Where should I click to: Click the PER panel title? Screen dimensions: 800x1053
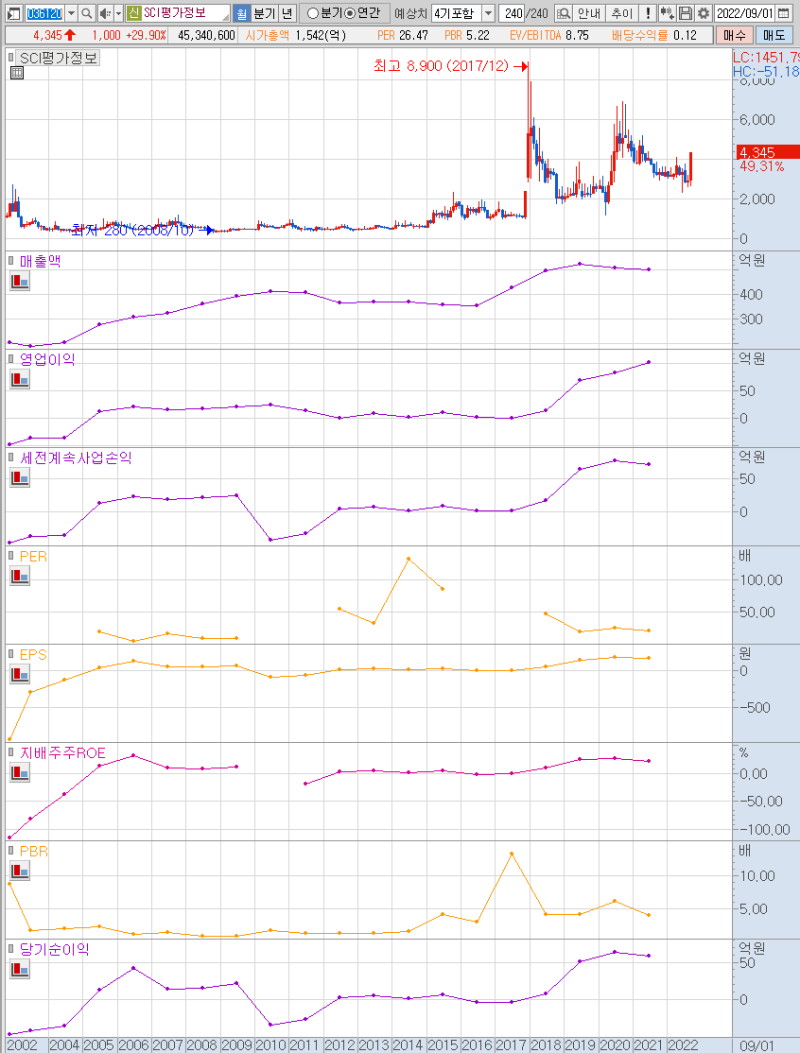click(34, 556)
